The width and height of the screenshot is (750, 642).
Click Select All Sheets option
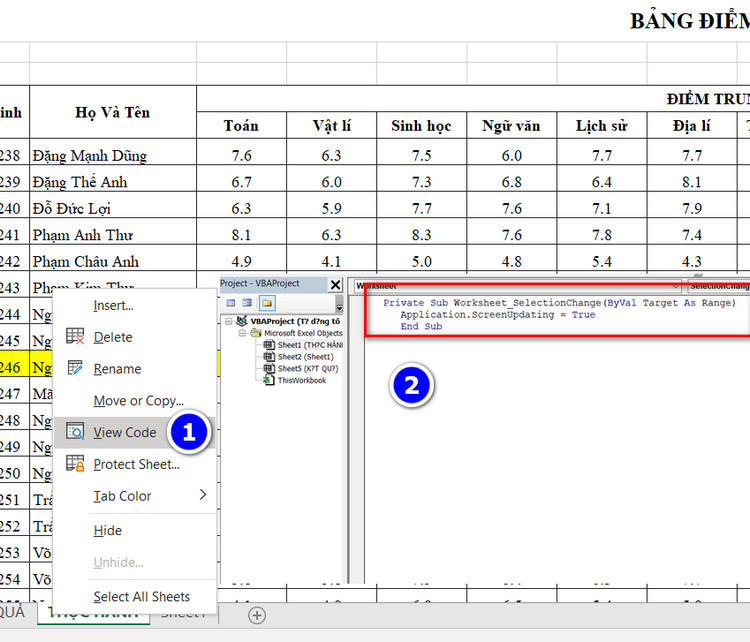click(x=141, y=596)
